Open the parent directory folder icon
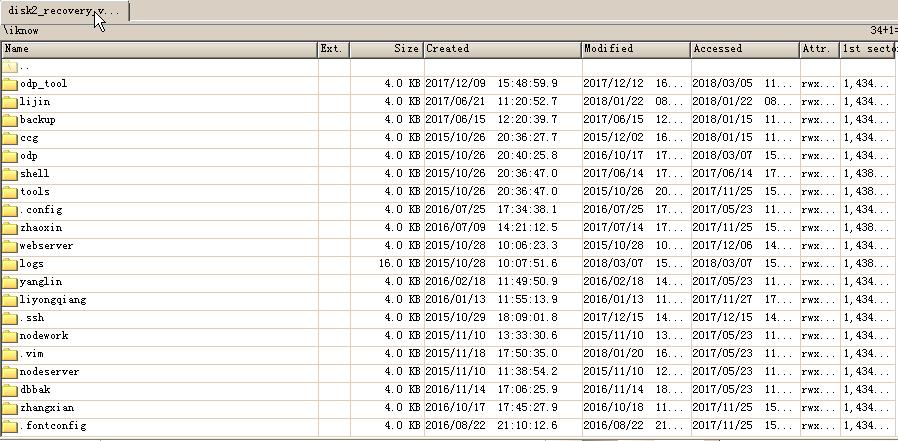The height and width of the screenshot is (441, 898). point(10,66)
